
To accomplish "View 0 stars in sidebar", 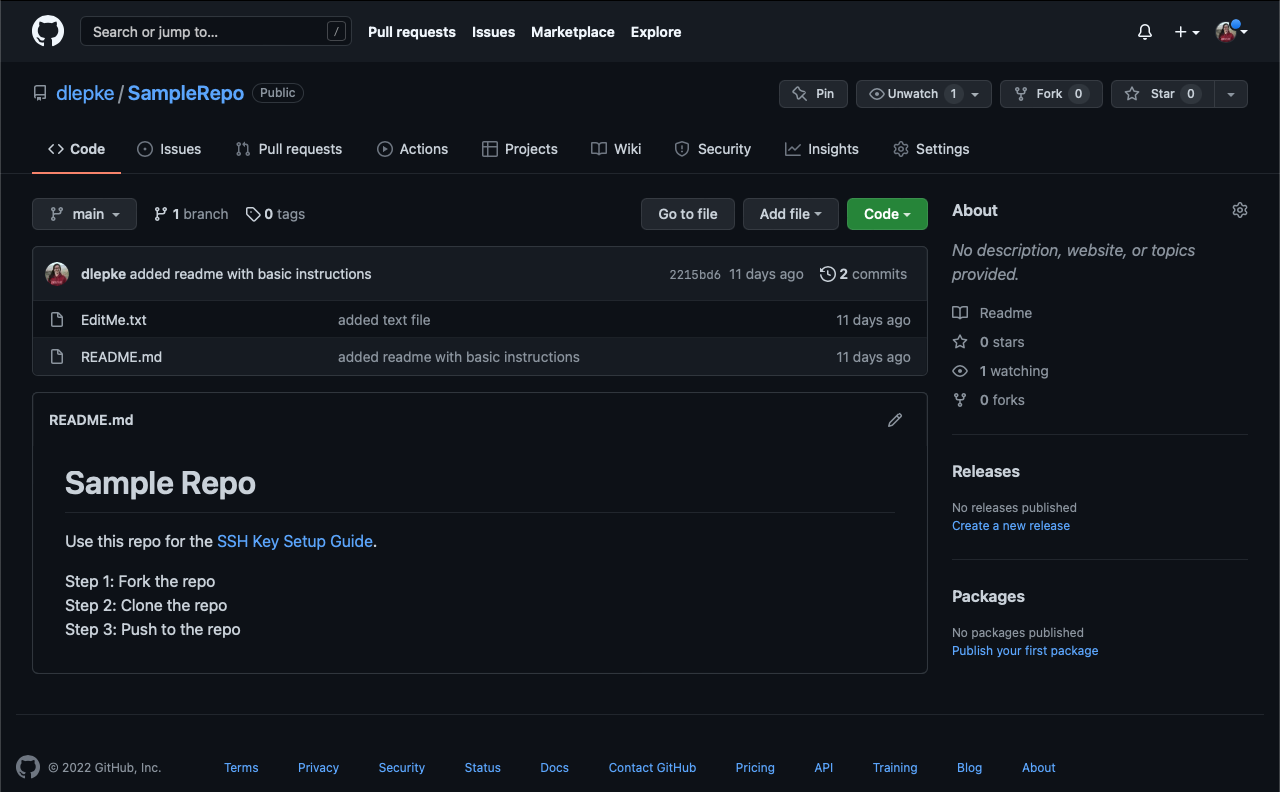I will [988, 342].
